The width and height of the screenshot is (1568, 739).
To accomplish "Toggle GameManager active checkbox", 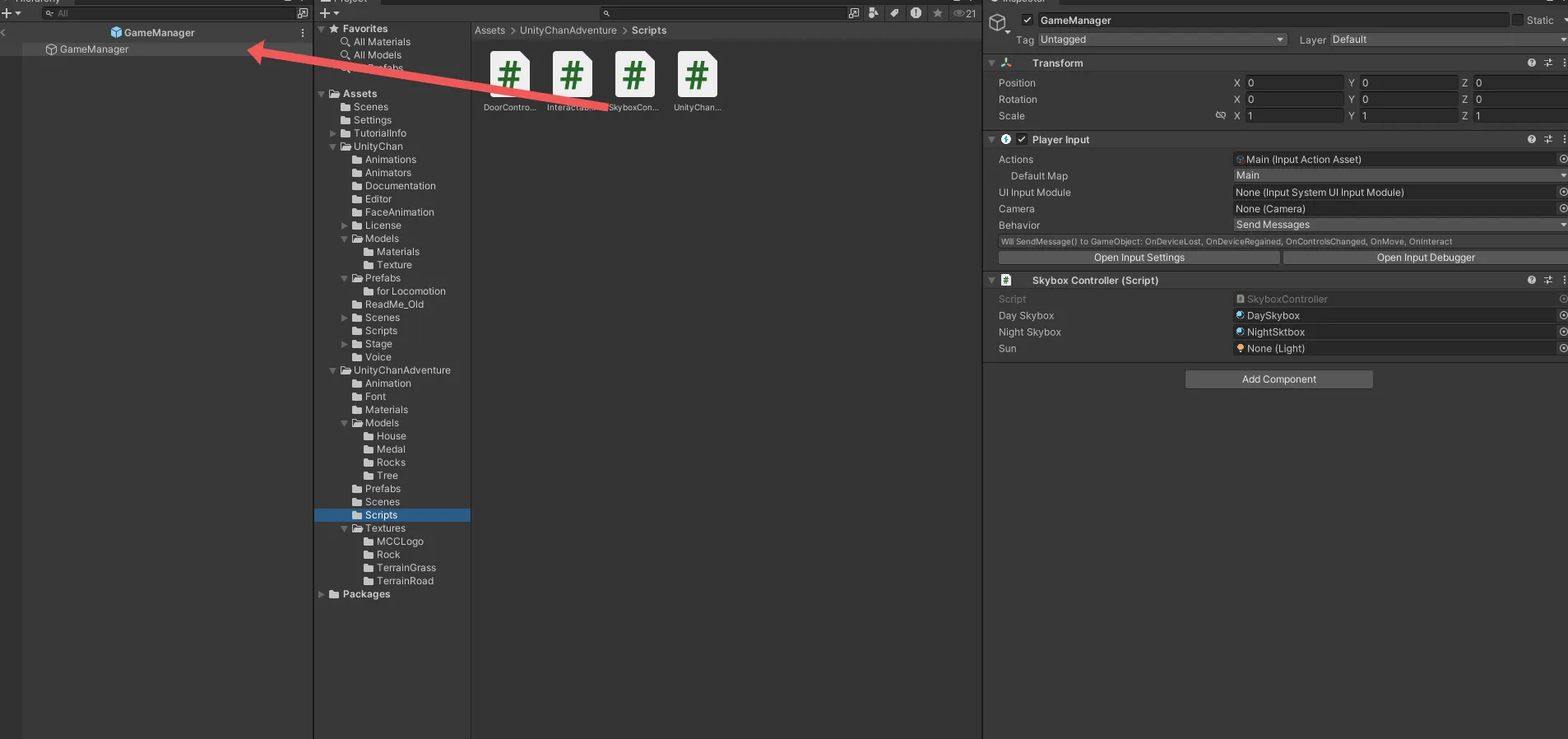I will [1028, 21].
